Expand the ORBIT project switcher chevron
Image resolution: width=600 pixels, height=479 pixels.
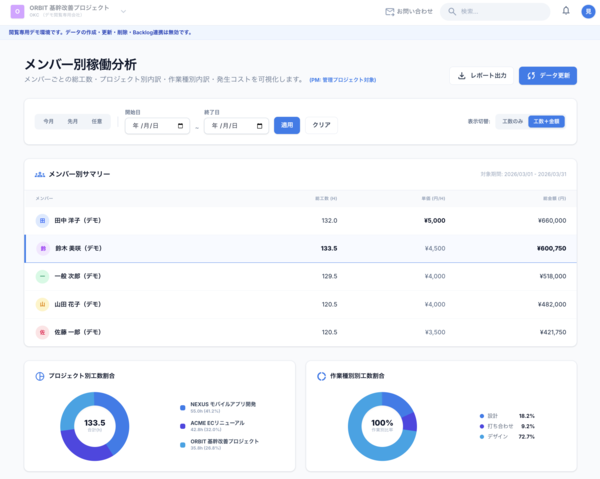(x=123, y=12)
